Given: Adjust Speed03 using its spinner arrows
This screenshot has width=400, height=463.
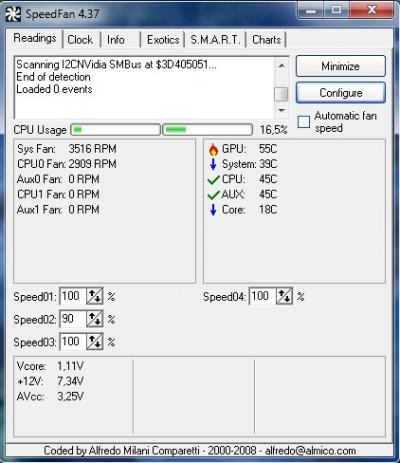Looking at the screenshot, I should [x=95, y=342].
